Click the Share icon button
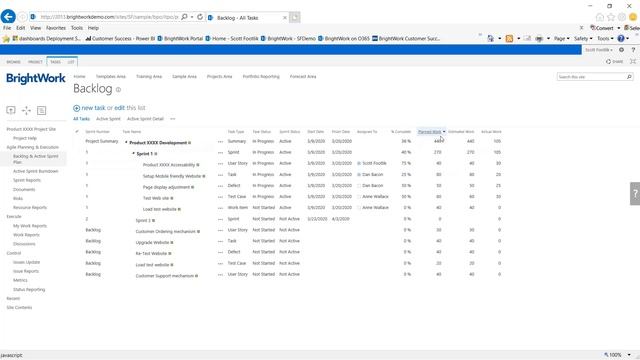The height and width of the screenshot is (360, 640). point(615,62)
